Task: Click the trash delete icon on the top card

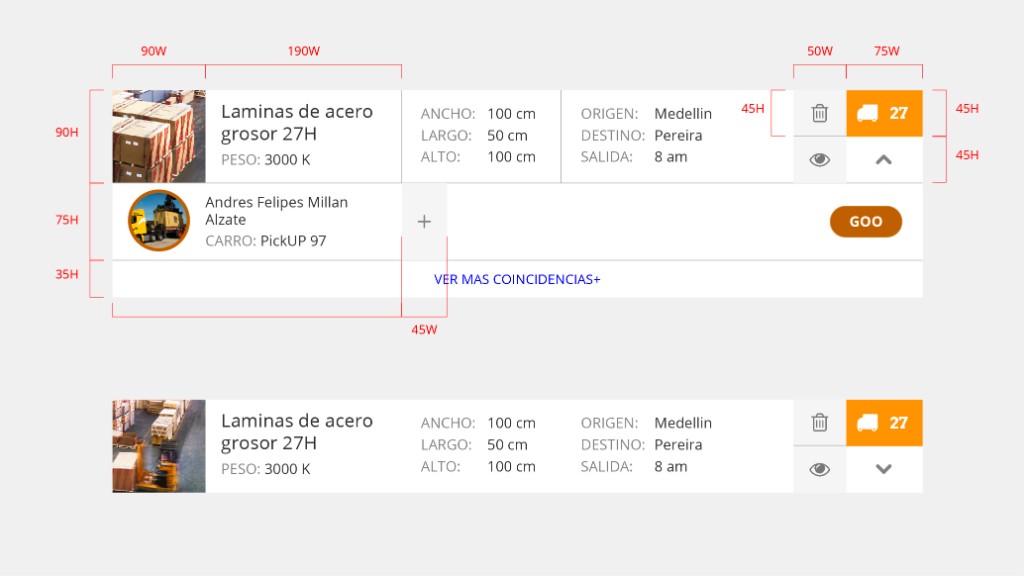Action: tap(819, 113)
